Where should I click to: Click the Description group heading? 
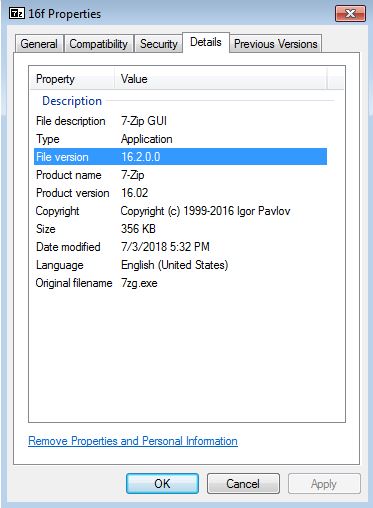72,101
